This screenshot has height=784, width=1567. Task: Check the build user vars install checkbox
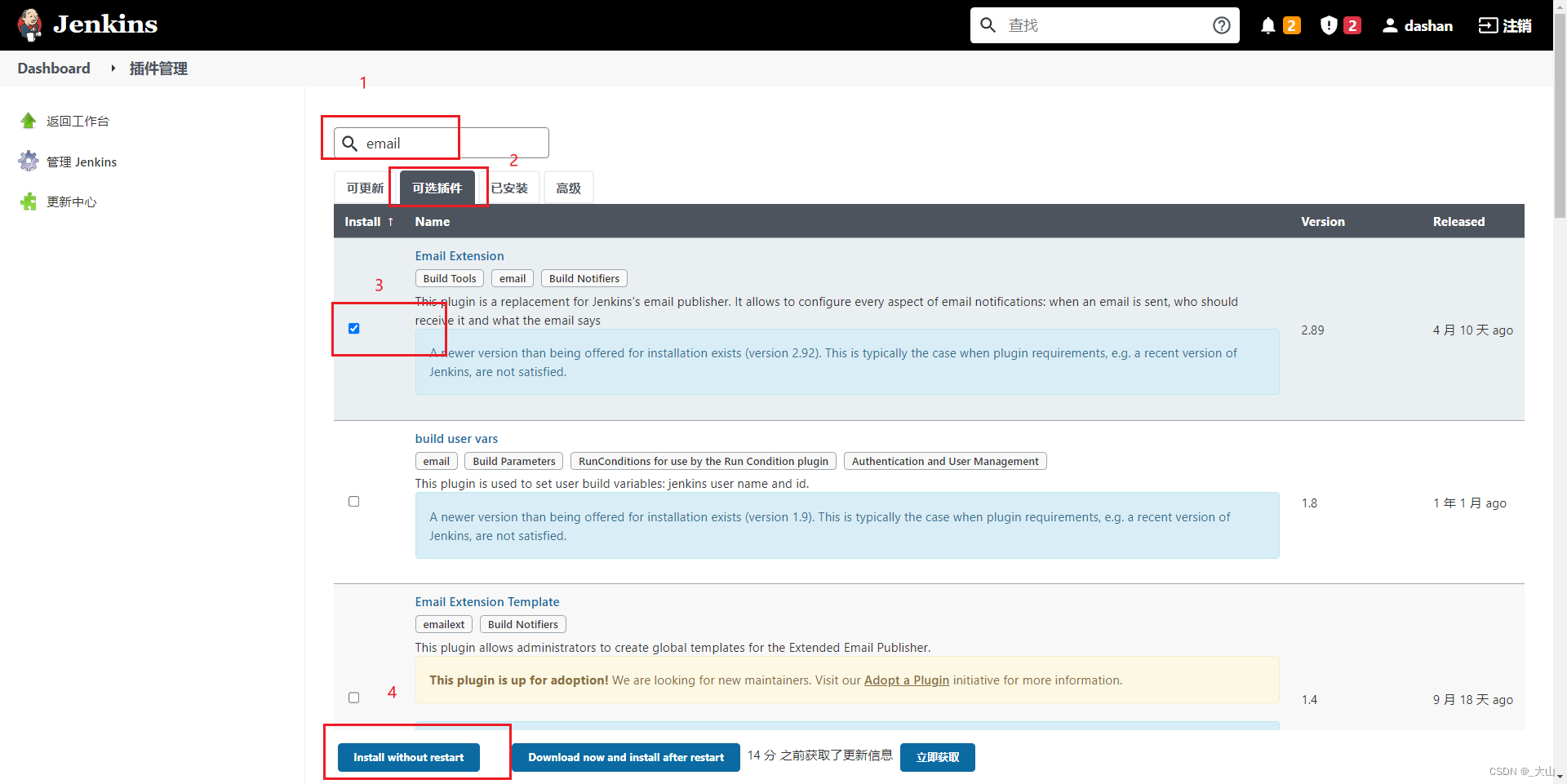pos(353,502)
